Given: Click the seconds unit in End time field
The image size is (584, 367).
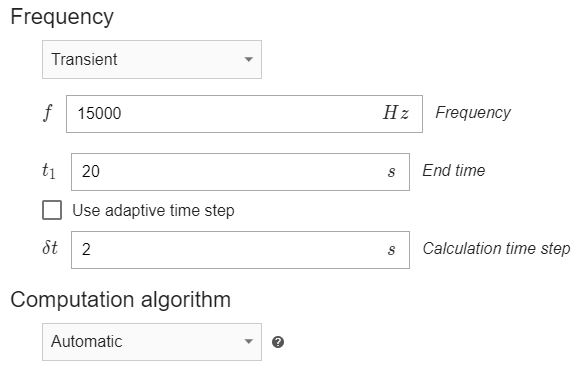Looking at the screenshot, I should point(391,172).
